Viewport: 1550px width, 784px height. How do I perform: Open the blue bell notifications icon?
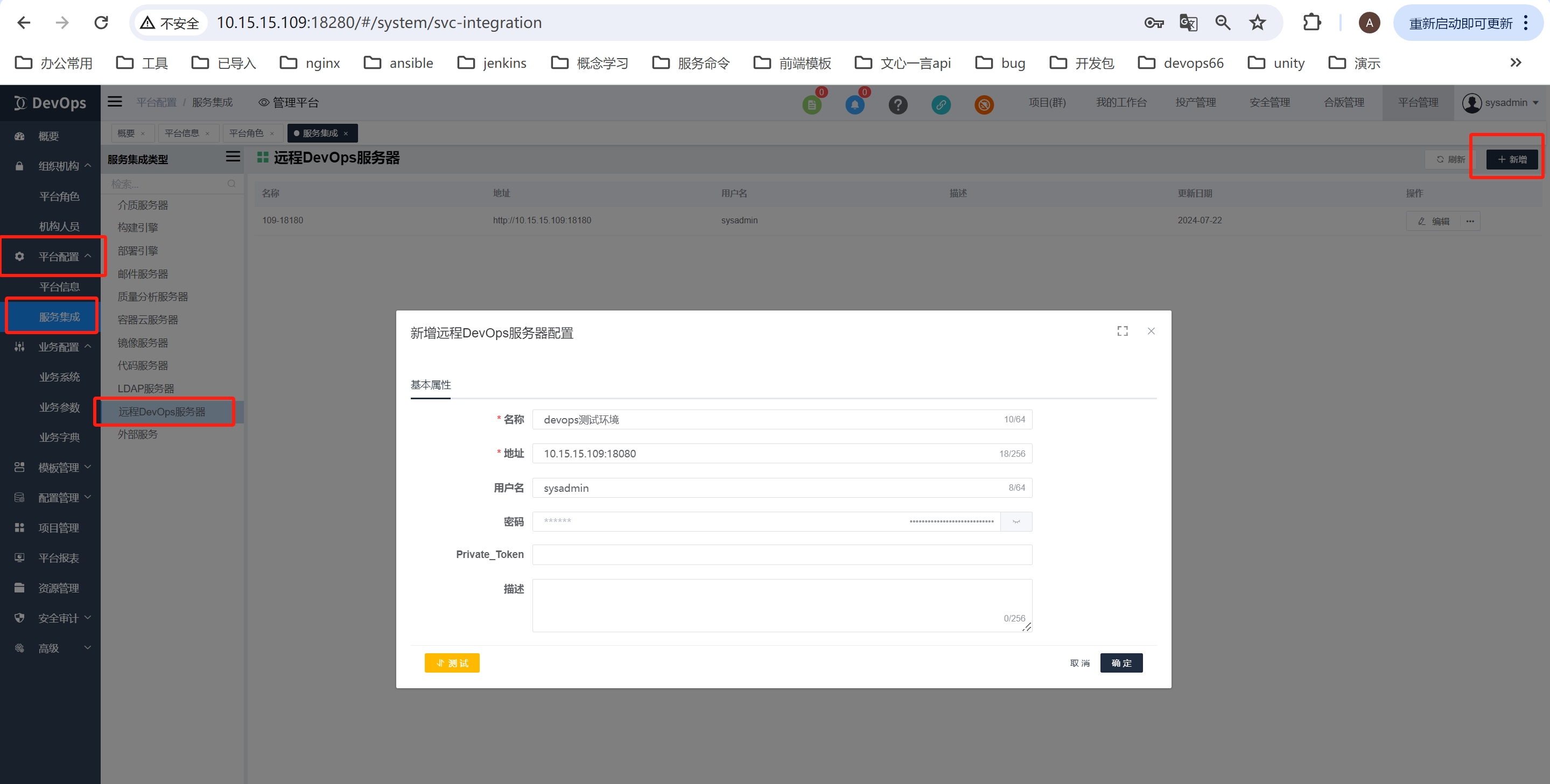854,104
